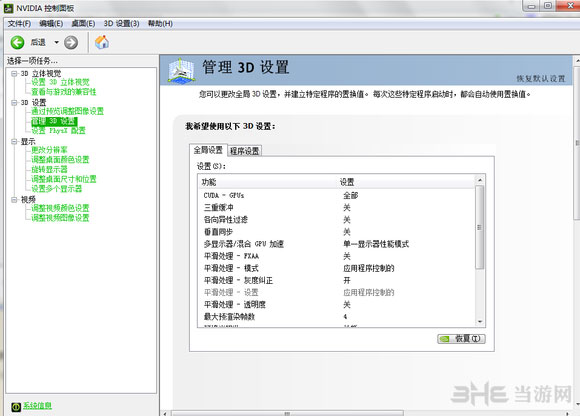The width and height of the screenshot is (580, 416).
Task: Select the 各向异性过滤 row
Action: click(x=337, y=220)
